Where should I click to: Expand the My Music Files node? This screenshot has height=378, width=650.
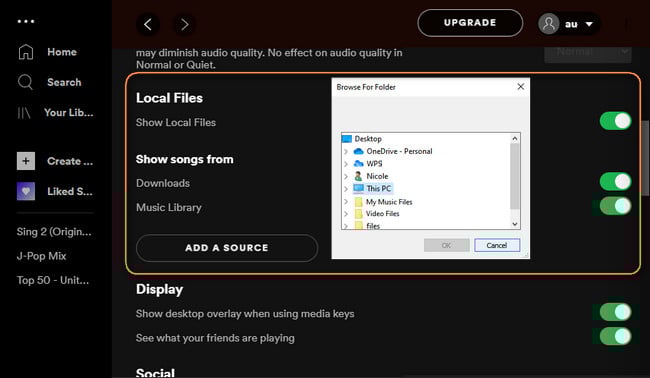346,202
